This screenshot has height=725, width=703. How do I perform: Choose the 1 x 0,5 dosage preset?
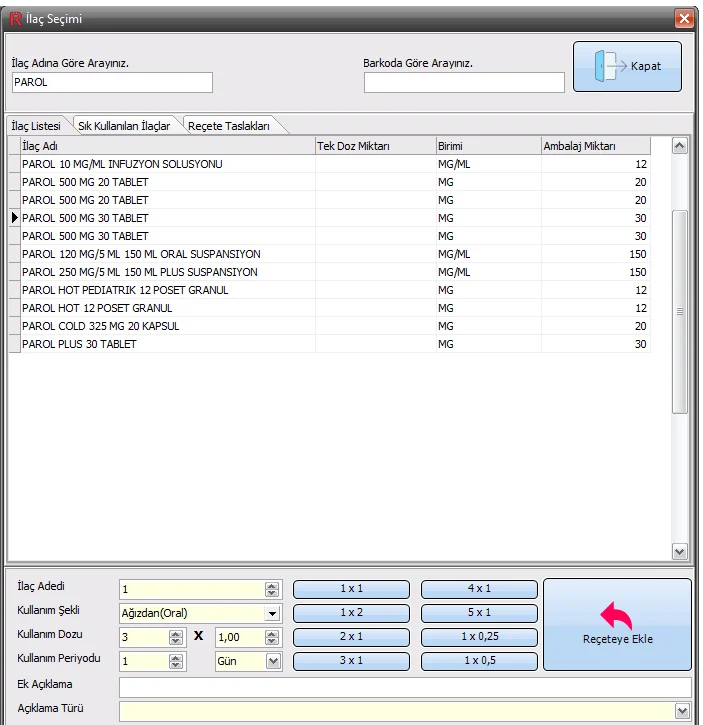click(479, 661)
